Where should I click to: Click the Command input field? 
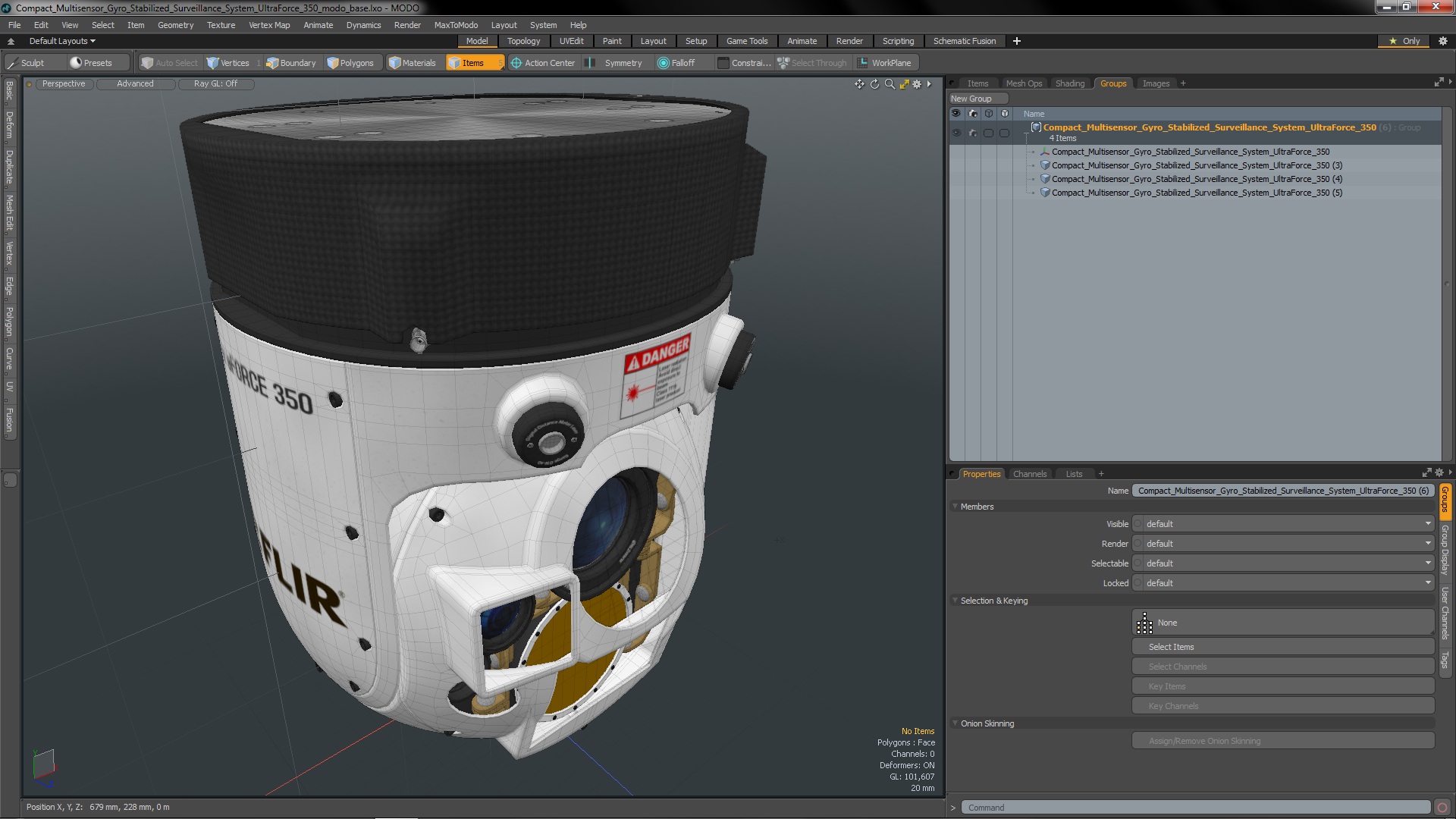(x=1196, y=808)
